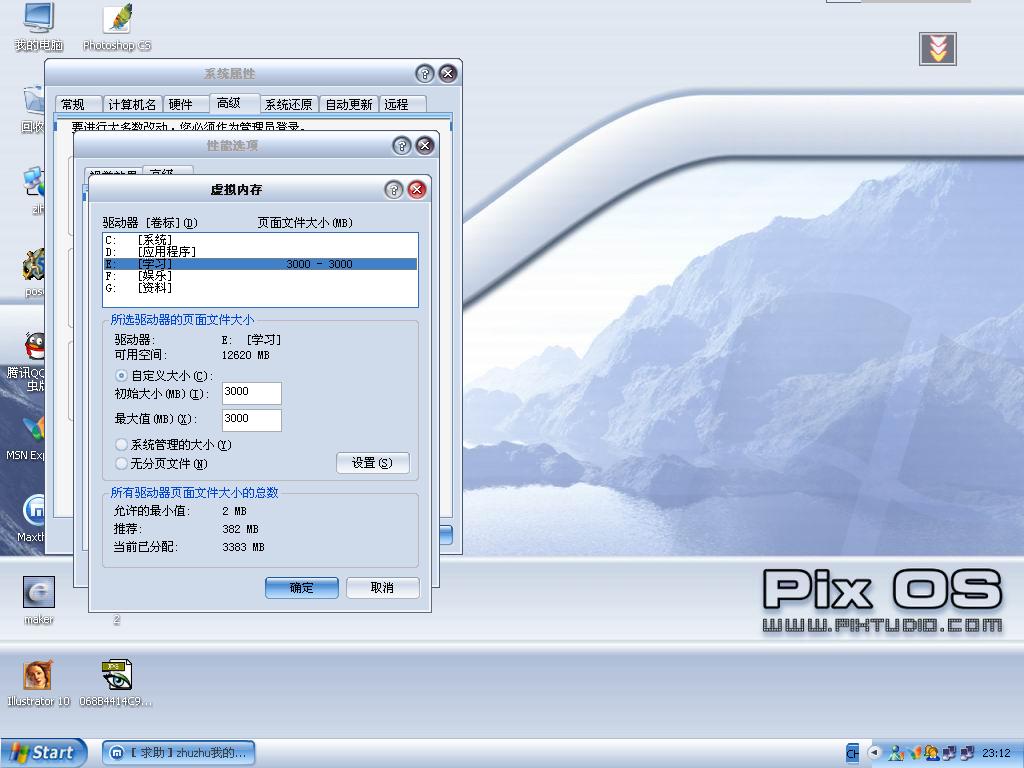Select the 系统管理的大小 radio button
Image resolution: width=1024 pixels, height=768 pixels.
[121, 445]
